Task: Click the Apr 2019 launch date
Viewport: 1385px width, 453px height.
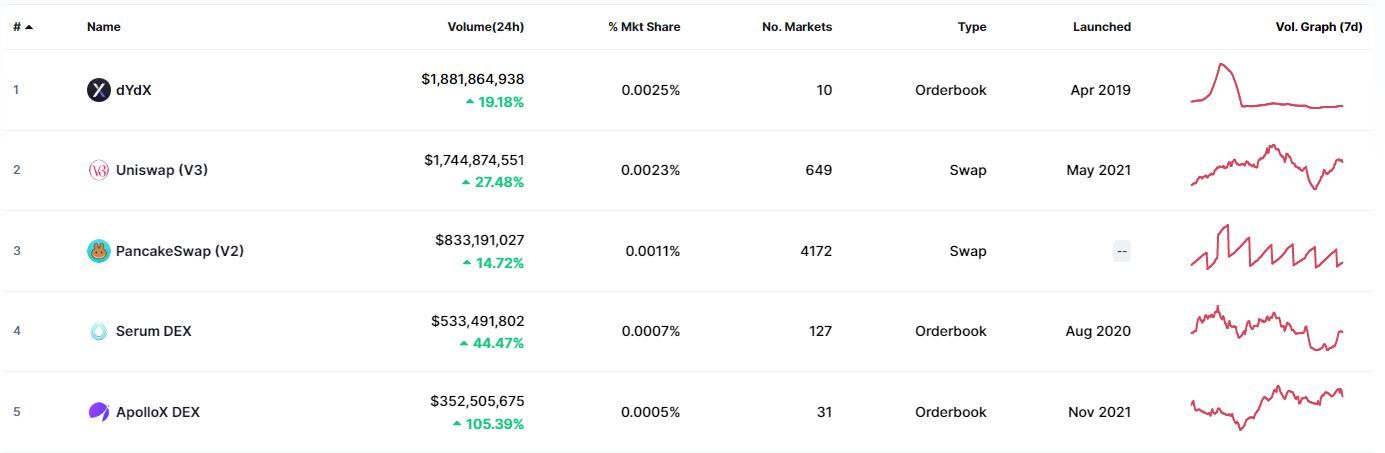Action: point(1100,90)
